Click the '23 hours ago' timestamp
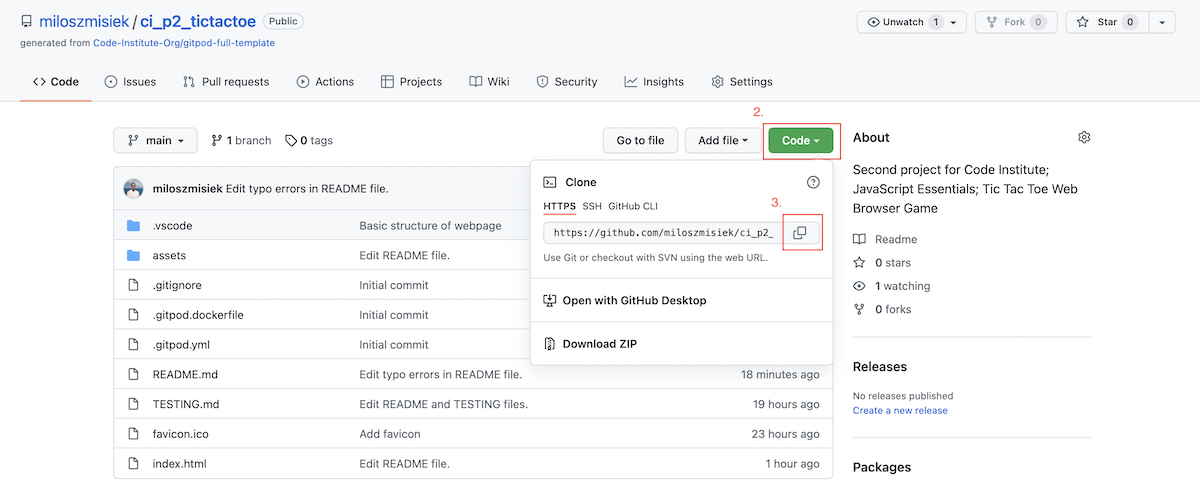Viewport: 1200px width, 487px height. (x=786, y=434)
